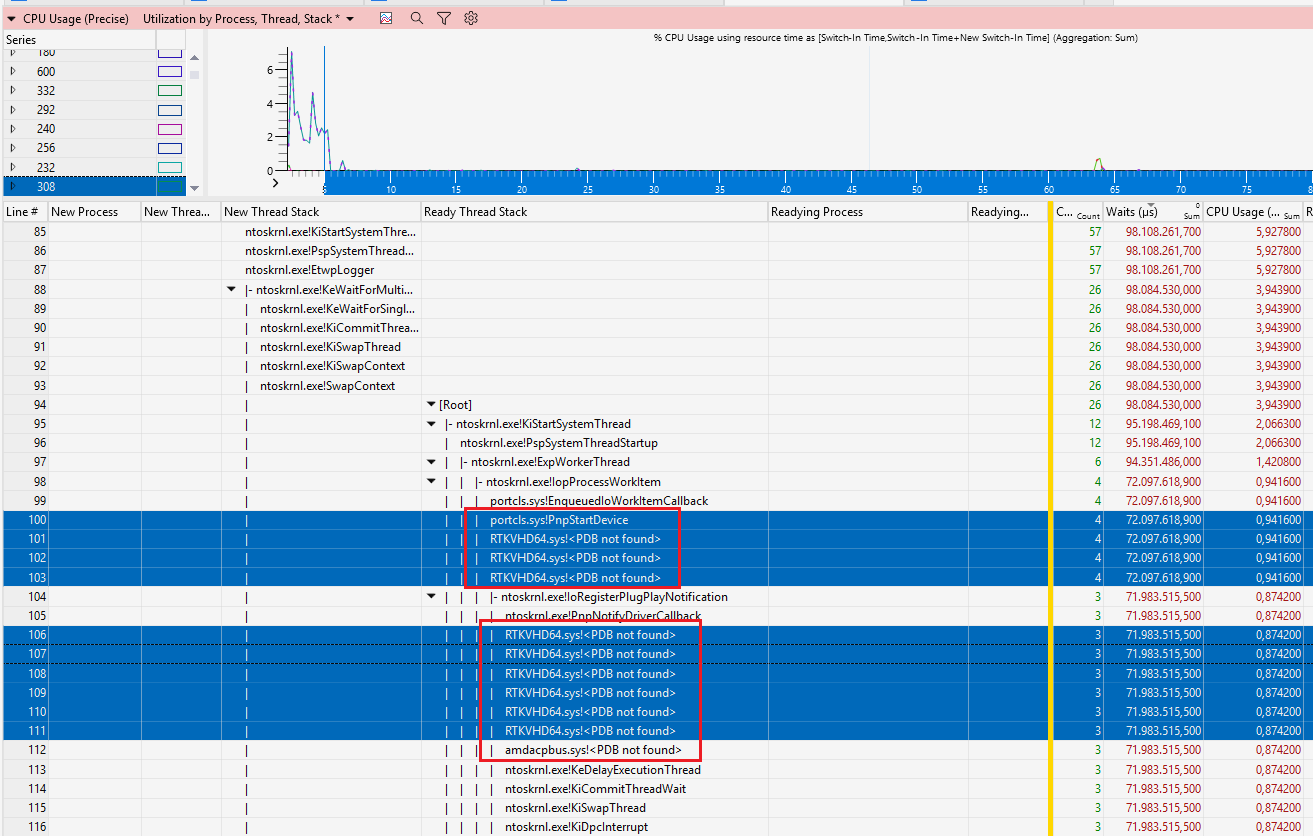Screen dimensions: 1313x836
Task: Collapse the KeWaitForMulti... node on line 88
Action: point(233,290)
